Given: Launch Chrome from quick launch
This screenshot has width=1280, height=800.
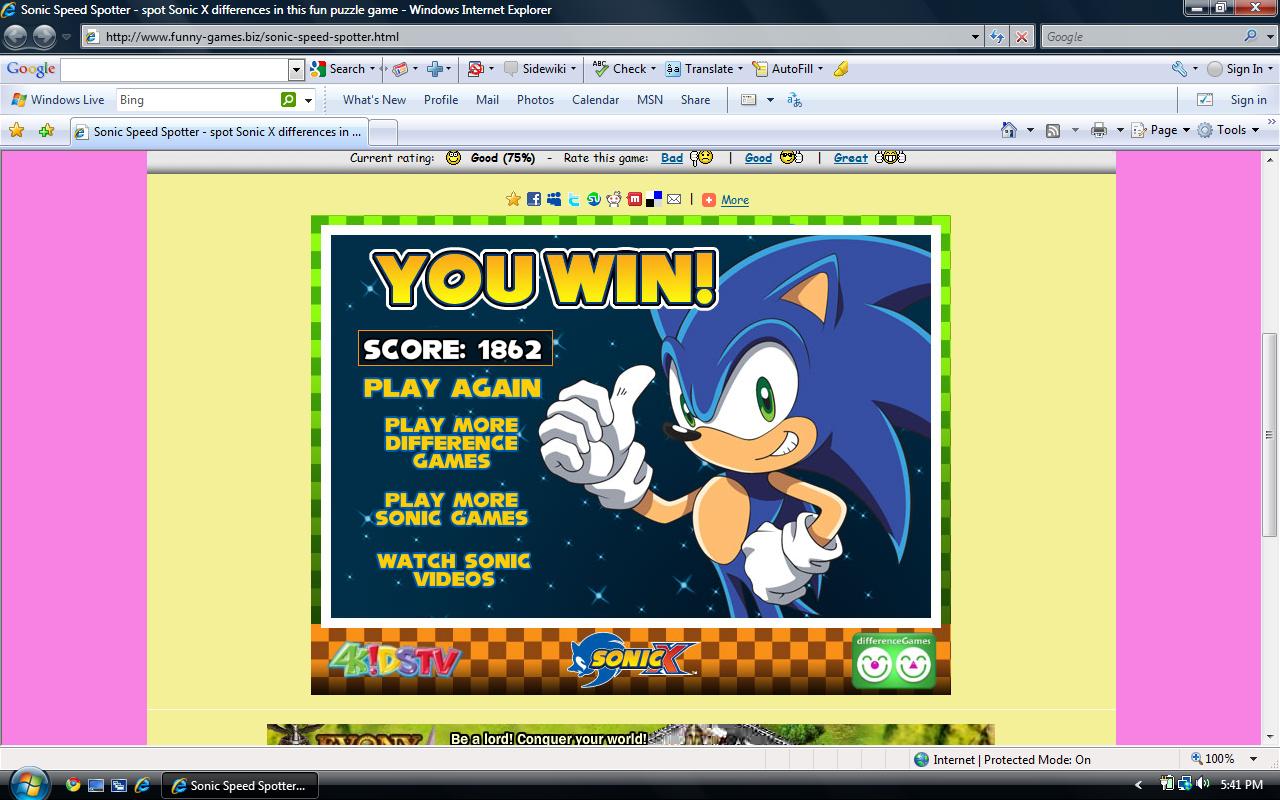Looking at the screenshot, I should coord(73,785).
